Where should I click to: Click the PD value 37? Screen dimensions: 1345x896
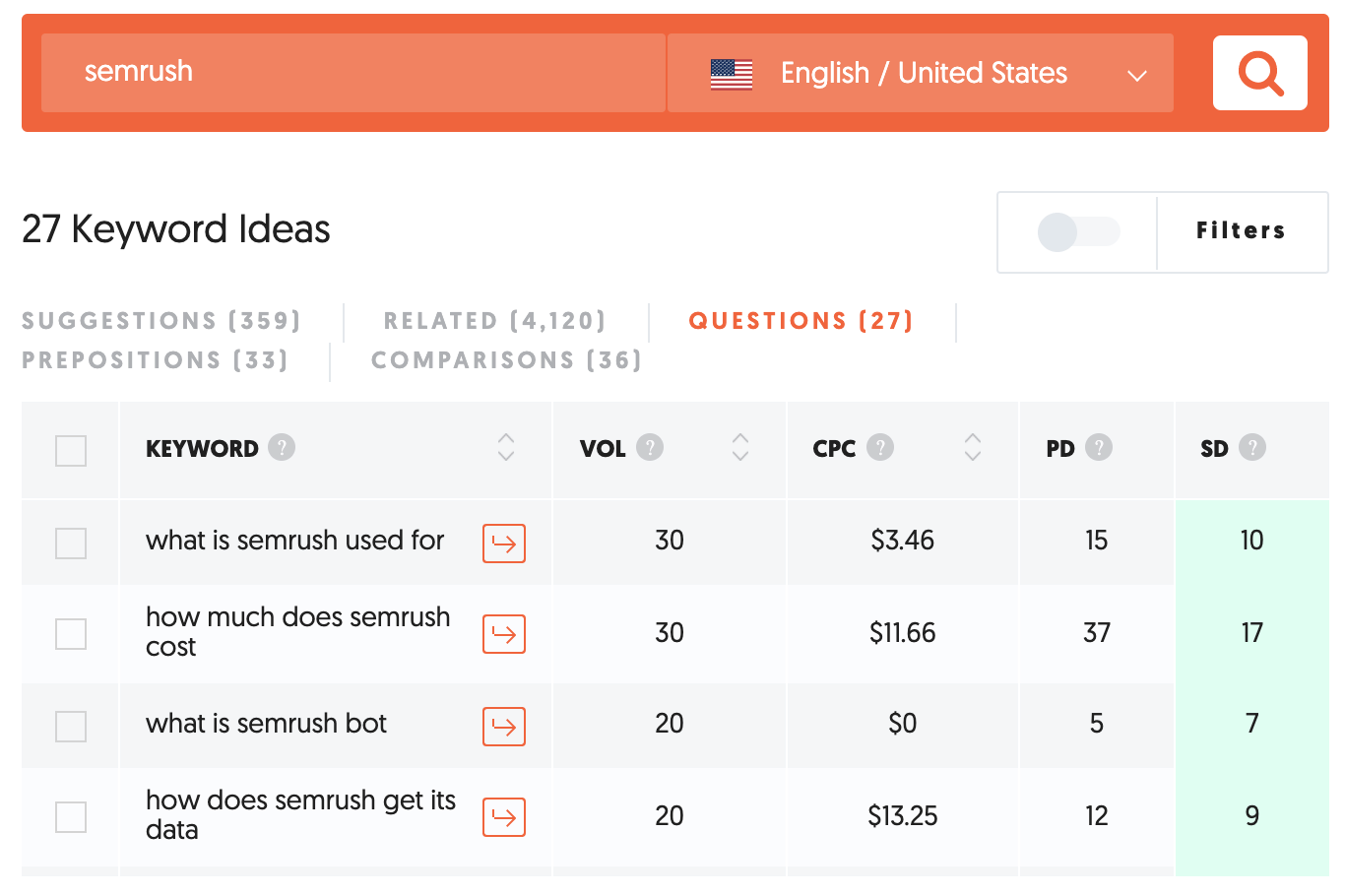(1097, 633)
